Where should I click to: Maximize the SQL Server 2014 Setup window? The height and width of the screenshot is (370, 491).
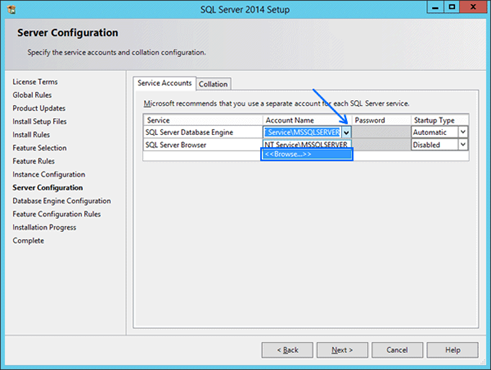click(x=452, y=7)
